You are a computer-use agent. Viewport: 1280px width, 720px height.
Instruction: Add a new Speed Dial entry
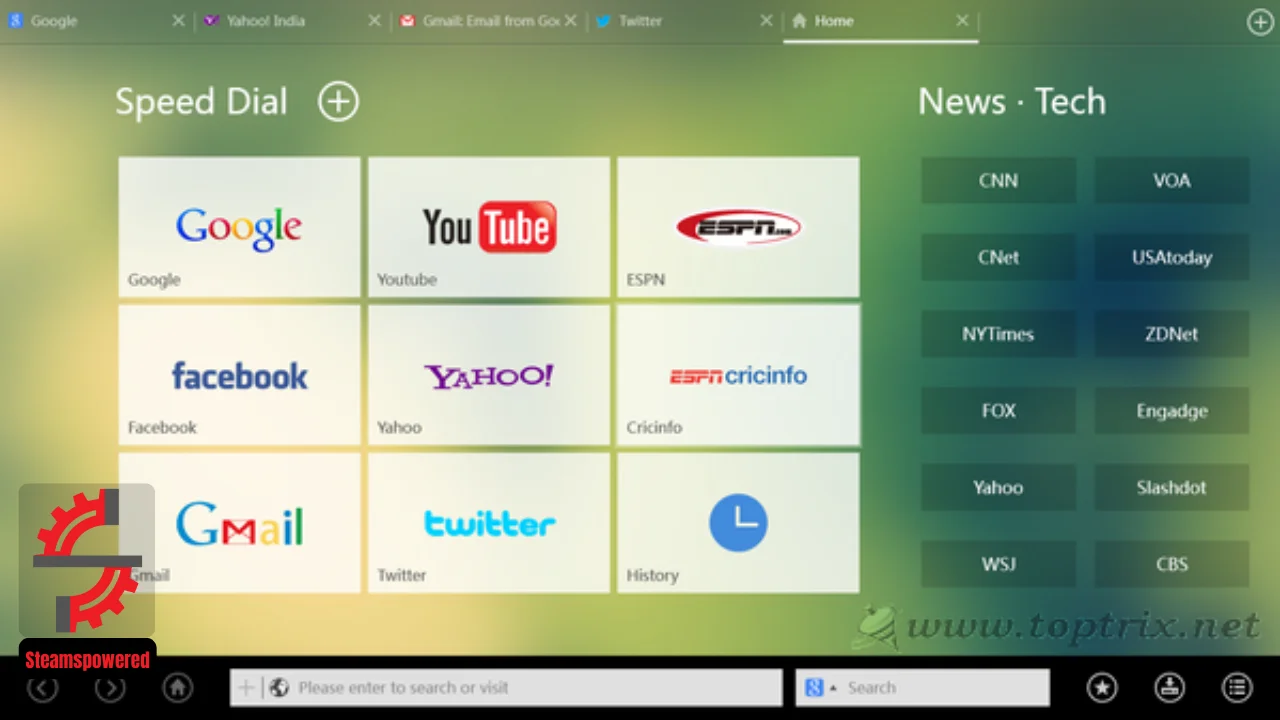tap(338, 101)
